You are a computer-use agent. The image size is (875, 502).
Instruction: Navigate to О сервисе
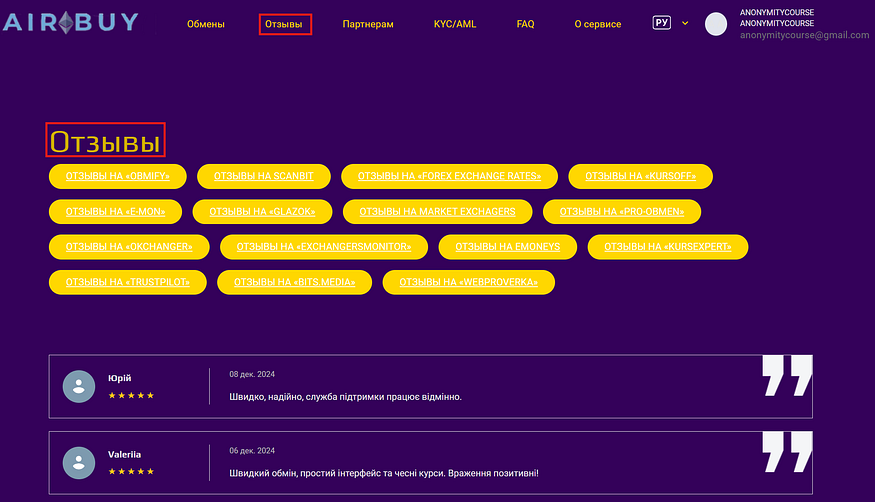click(598, 24)
